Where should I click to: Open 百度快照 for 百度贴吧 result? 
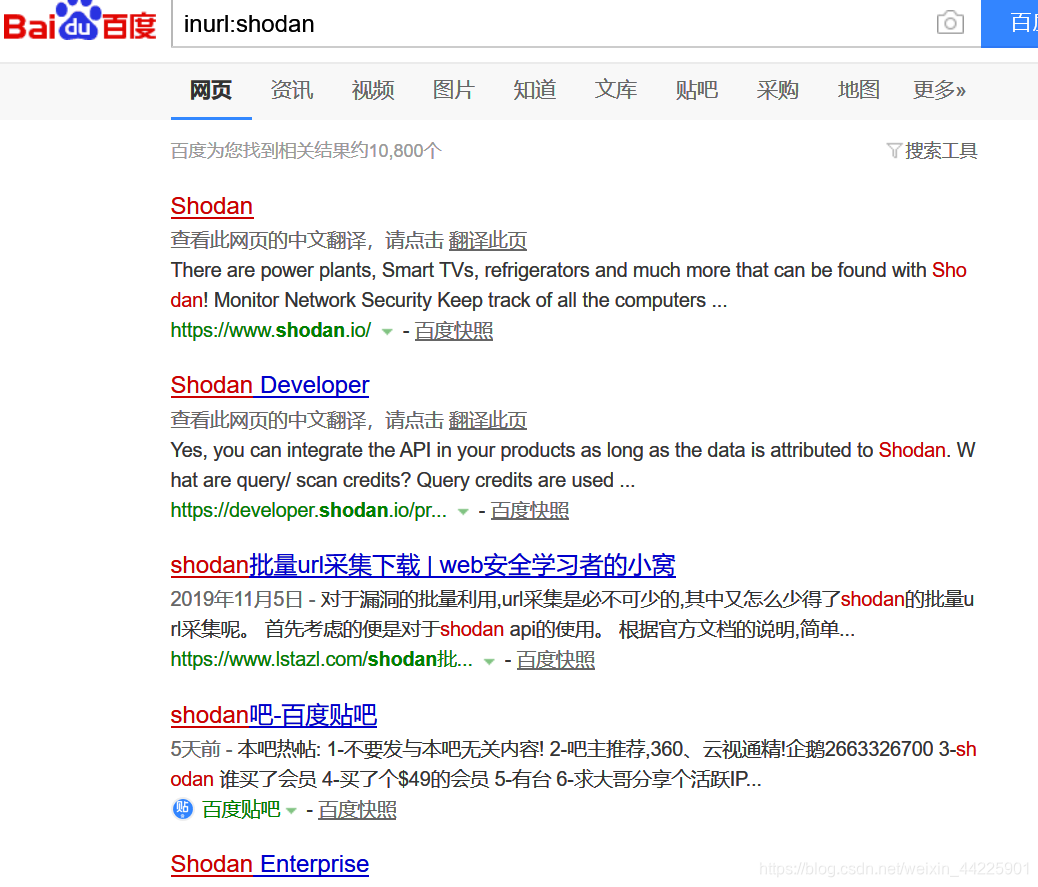[x=357, y=810]
